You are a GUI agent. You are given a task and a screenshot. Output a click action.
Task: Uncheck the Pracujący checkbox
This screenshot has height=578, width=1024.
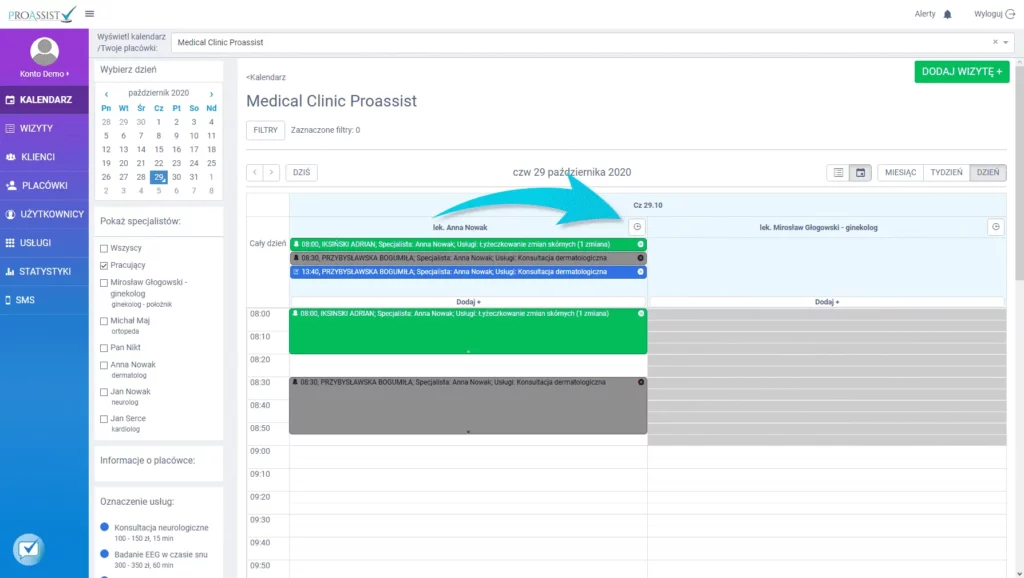pos(104,265)
